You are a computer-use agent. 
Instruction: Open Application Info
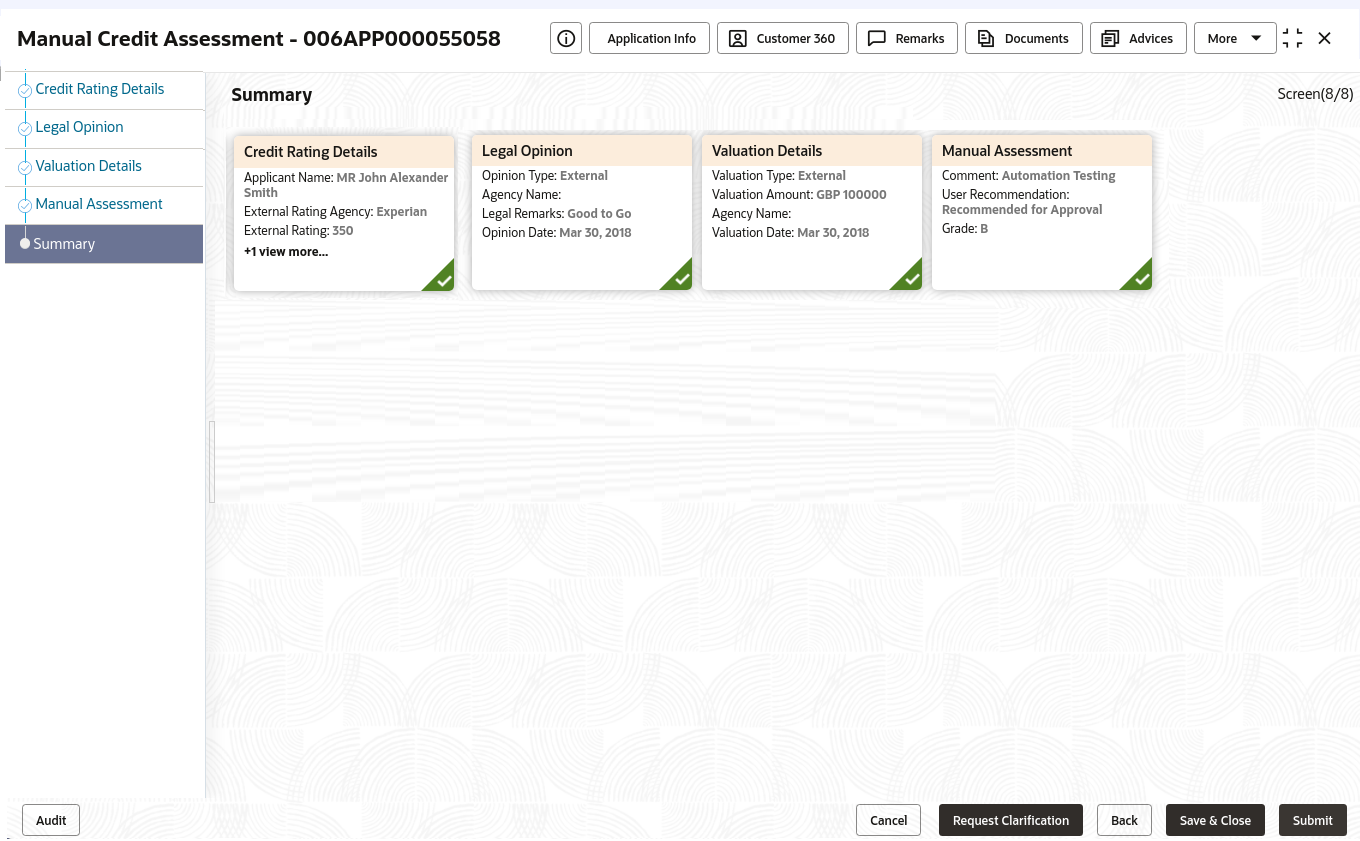pos(651,38)
